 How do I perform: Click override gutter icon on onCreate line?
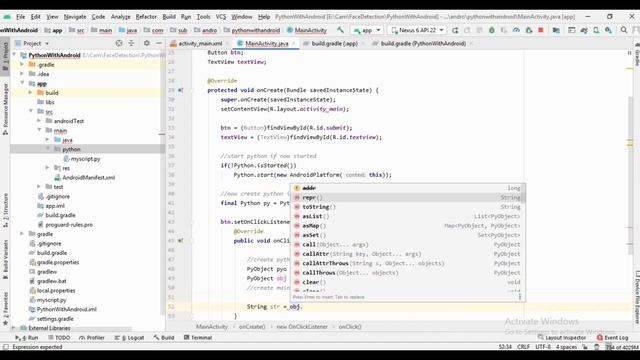pos(180,90)
